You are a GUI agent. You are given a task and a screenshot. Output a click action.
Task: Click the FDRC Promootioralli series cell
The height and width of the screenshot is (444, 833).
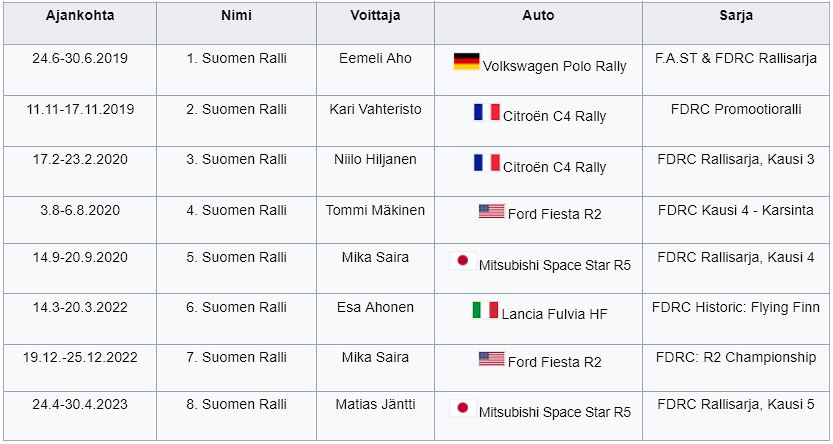click(736, 108)
